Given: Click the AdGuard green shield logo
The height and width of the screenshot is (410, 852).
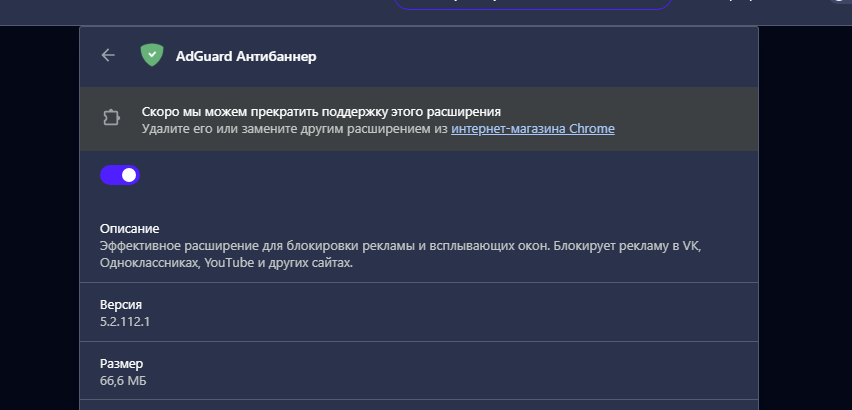Looking at the screenshot, I should (x=151, y=56).
